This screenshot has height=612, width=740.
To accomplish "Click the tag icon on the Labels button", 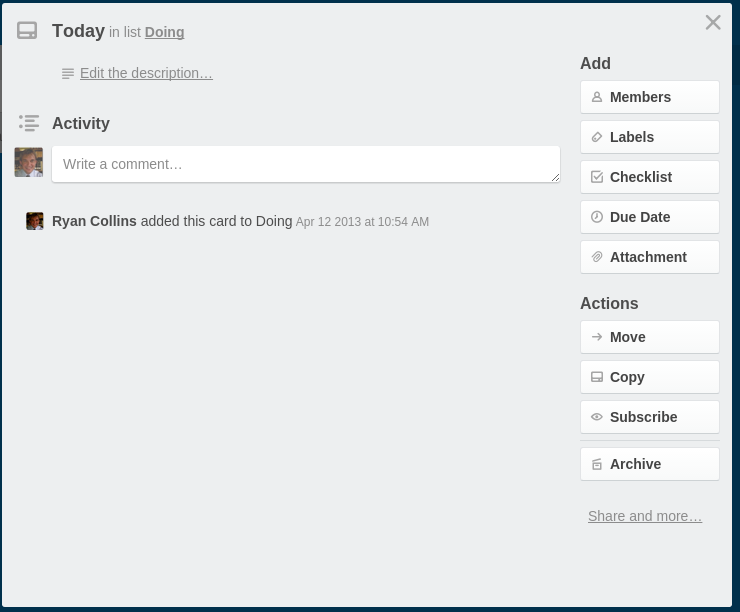I will click(x=597, y=137).
